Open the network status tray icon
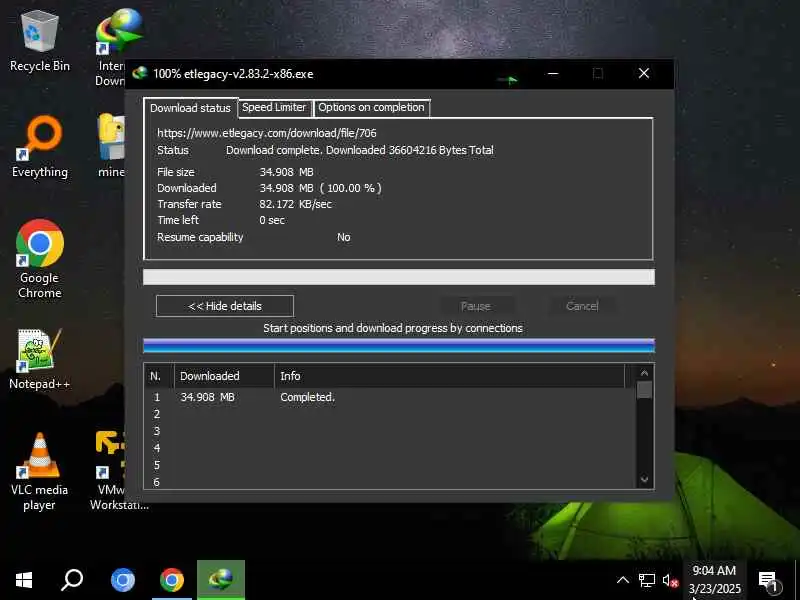The width and height of the screenshot is (800, 600). point(647,580)
